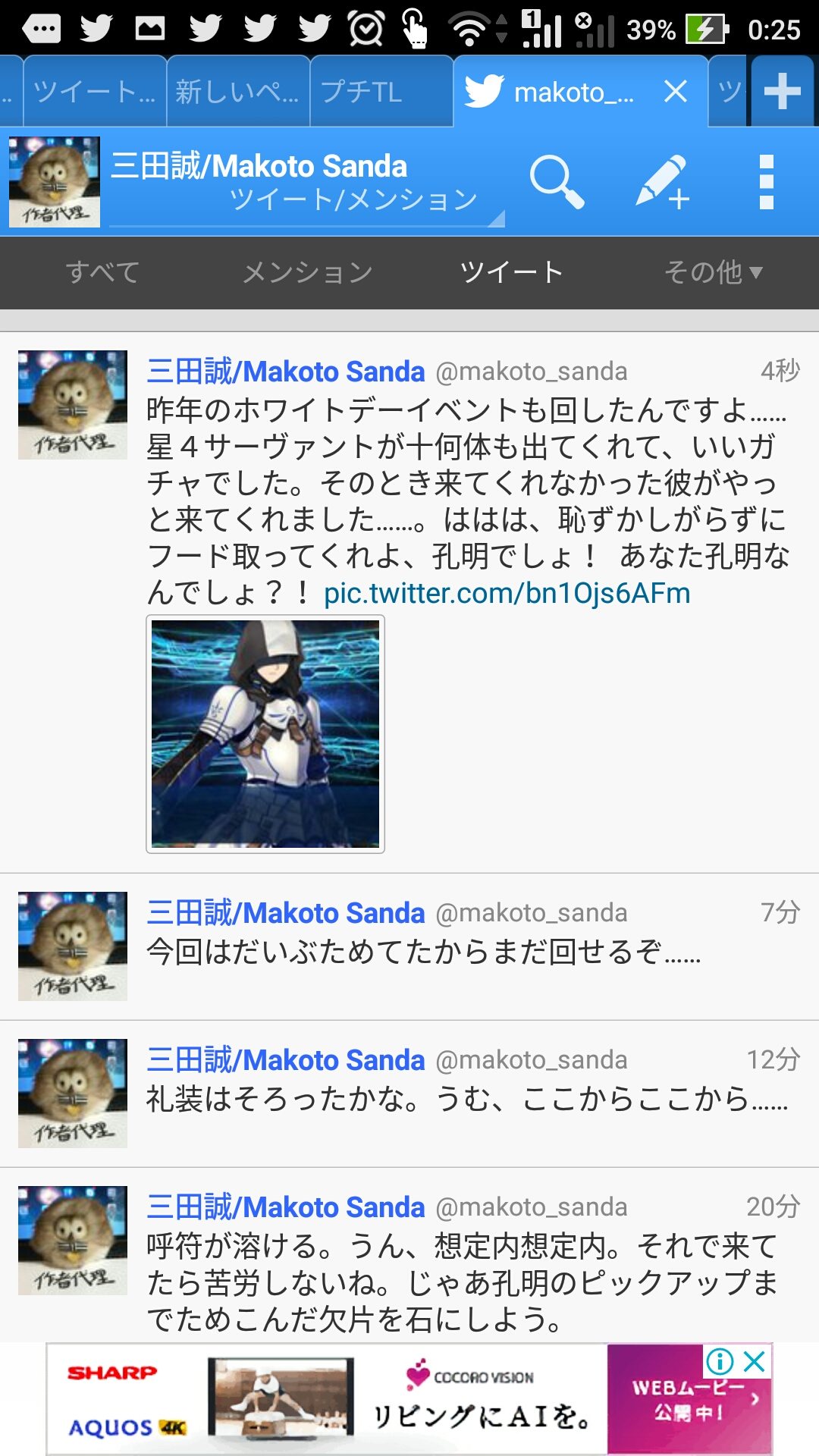Viewport: 819px width, 1456px height.
Task: Switch to the プチTL tab
Action: 381,92
